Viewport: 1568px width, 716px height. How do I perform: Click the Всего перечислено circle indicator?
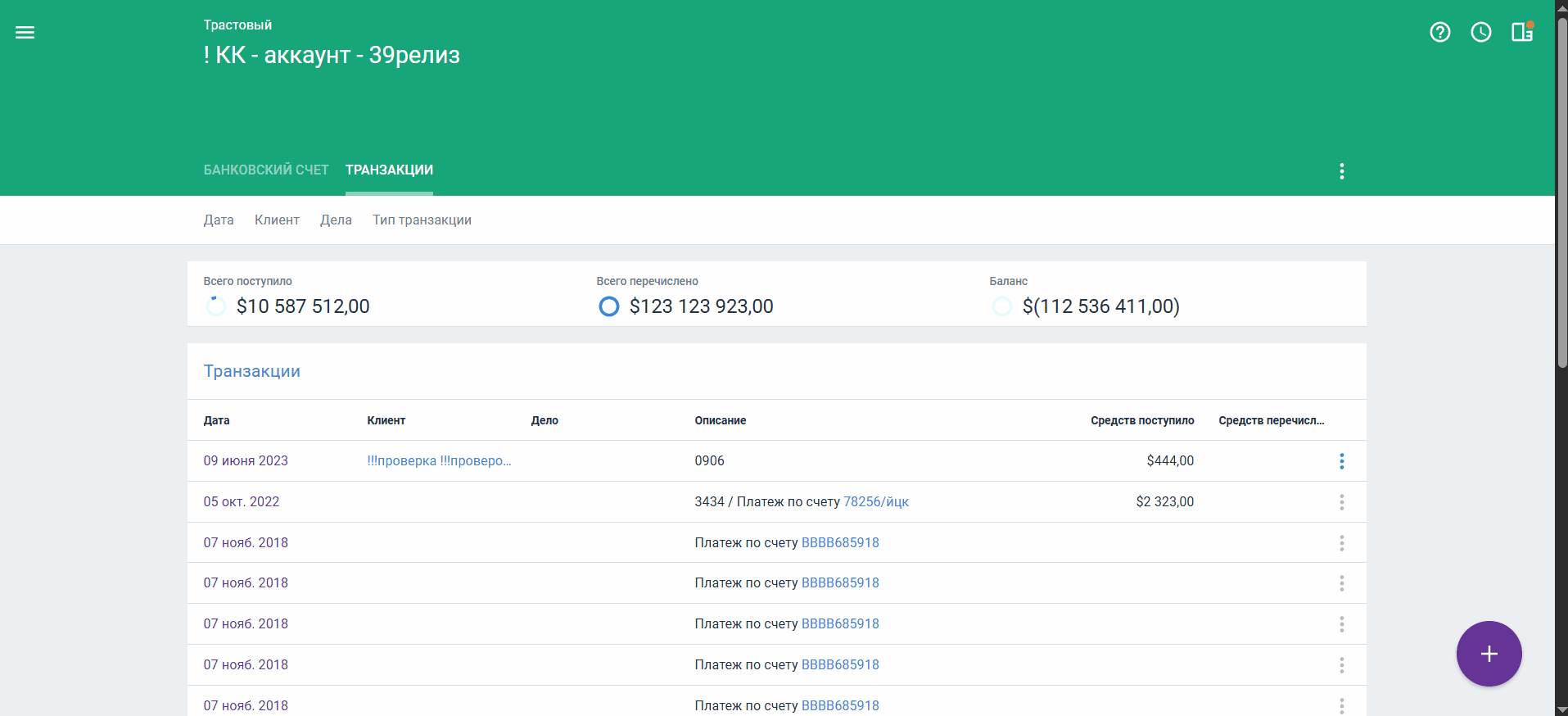[x=608, y=306]
